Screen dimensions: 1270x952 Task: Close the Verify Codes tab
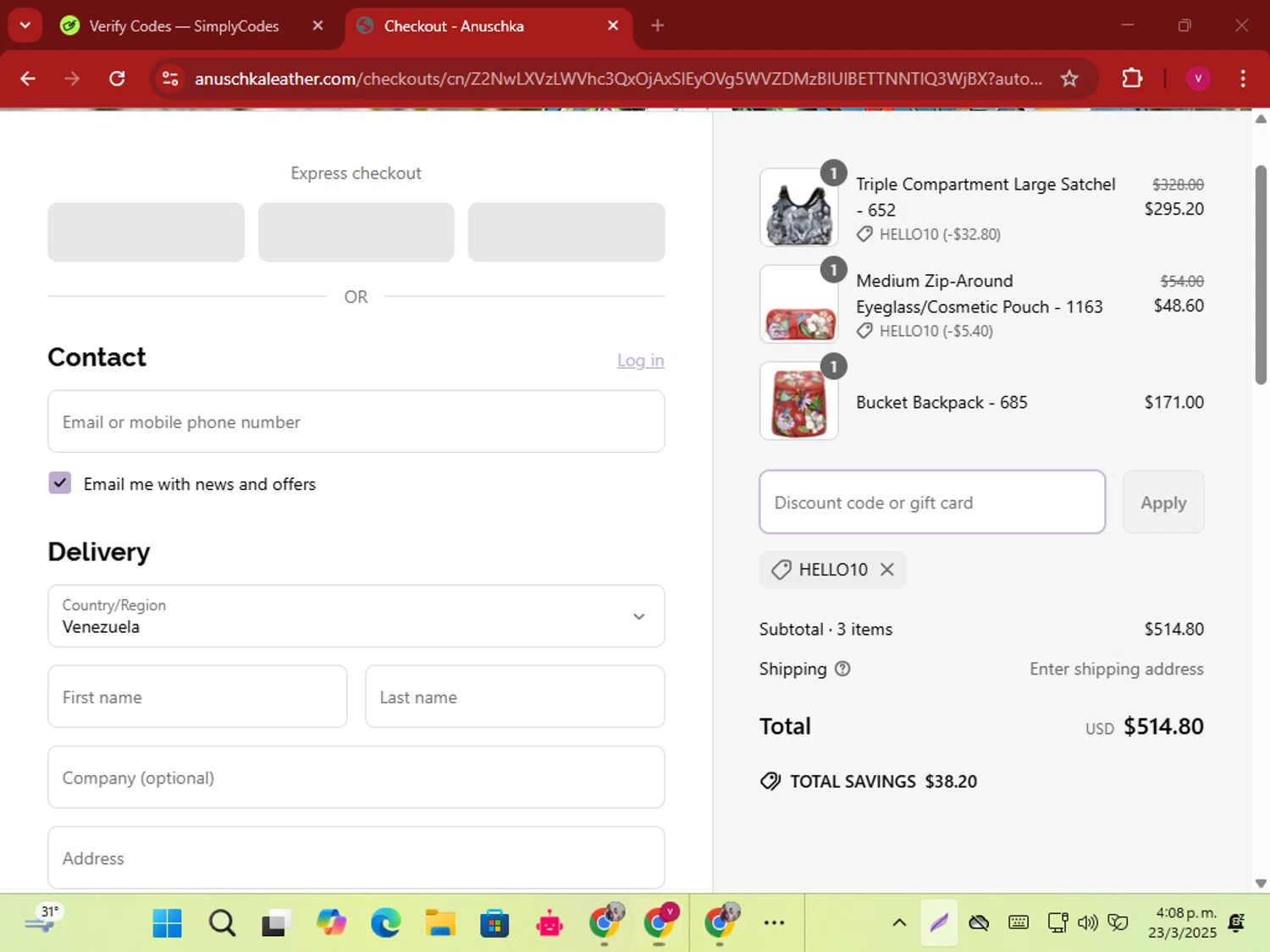(x=317, y=26)
